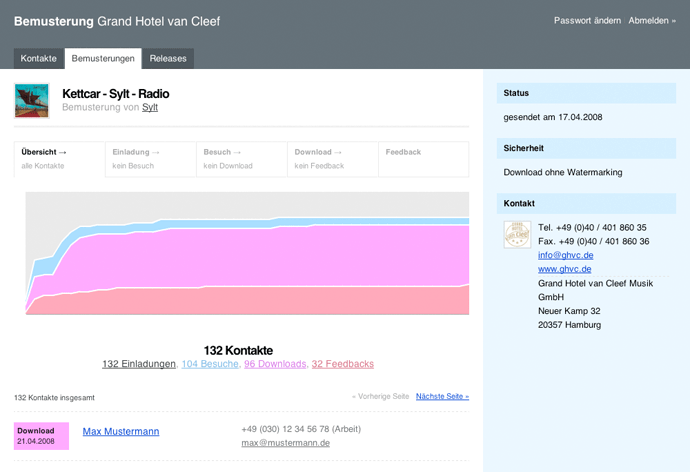
Task: Click the 132 Einladungen link
Action: (x=139, y=364)
